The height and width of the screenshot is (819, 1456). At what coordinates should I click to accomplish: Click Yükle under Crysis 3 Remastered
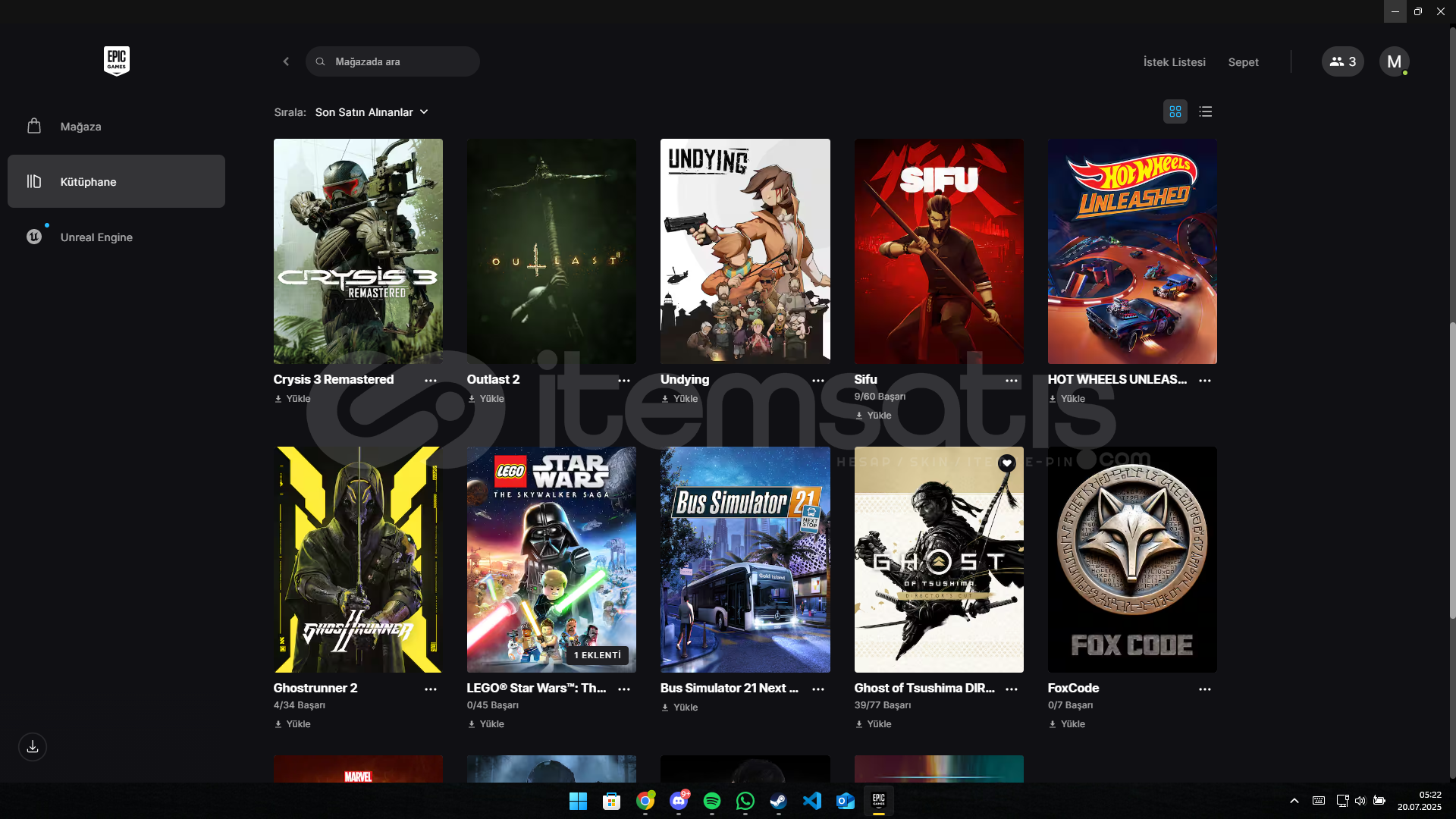click(x=293, y=399)
